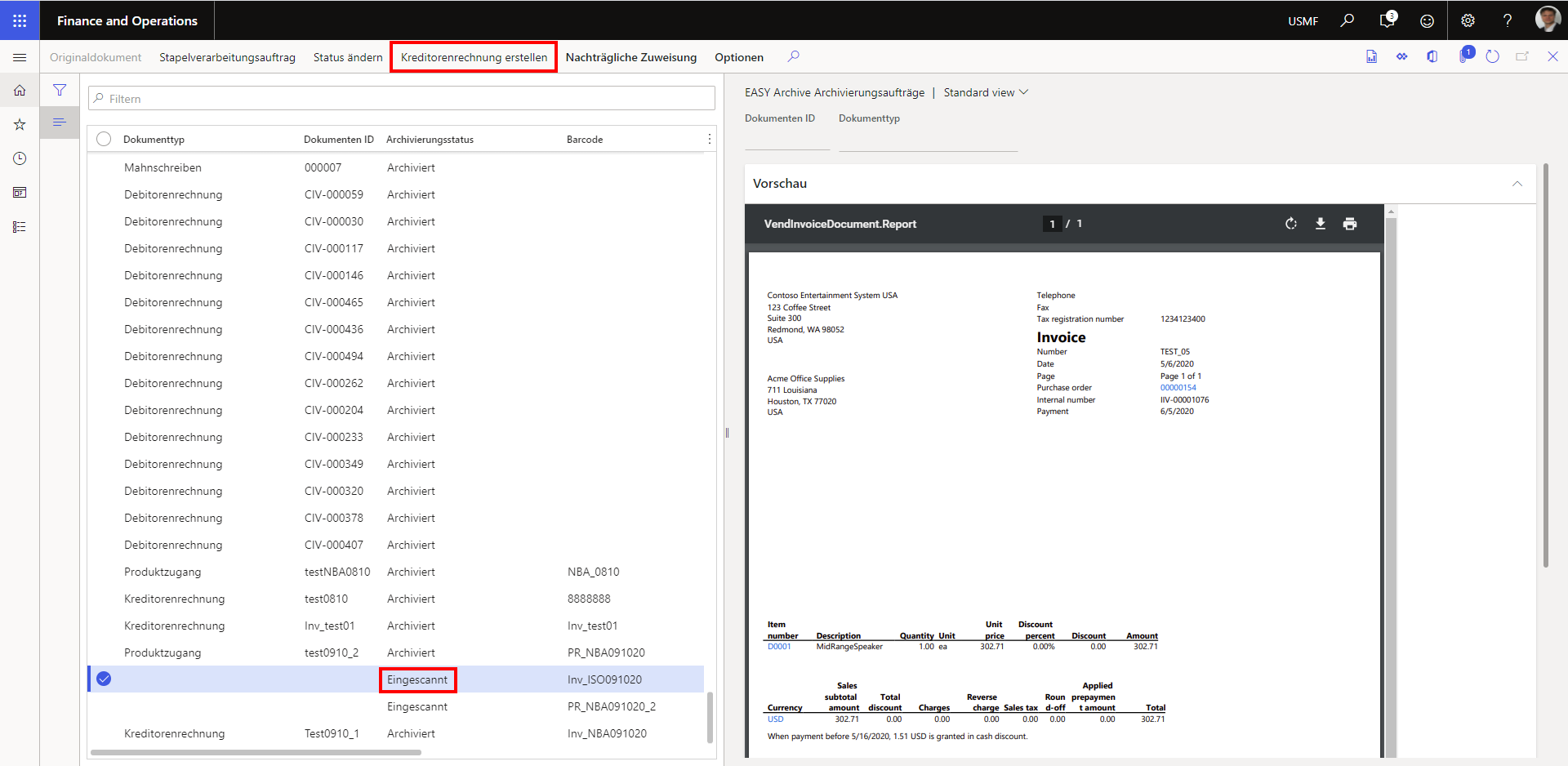Select row CIV-000059
Screen dimensions: 1568x766
pos(395,194)
